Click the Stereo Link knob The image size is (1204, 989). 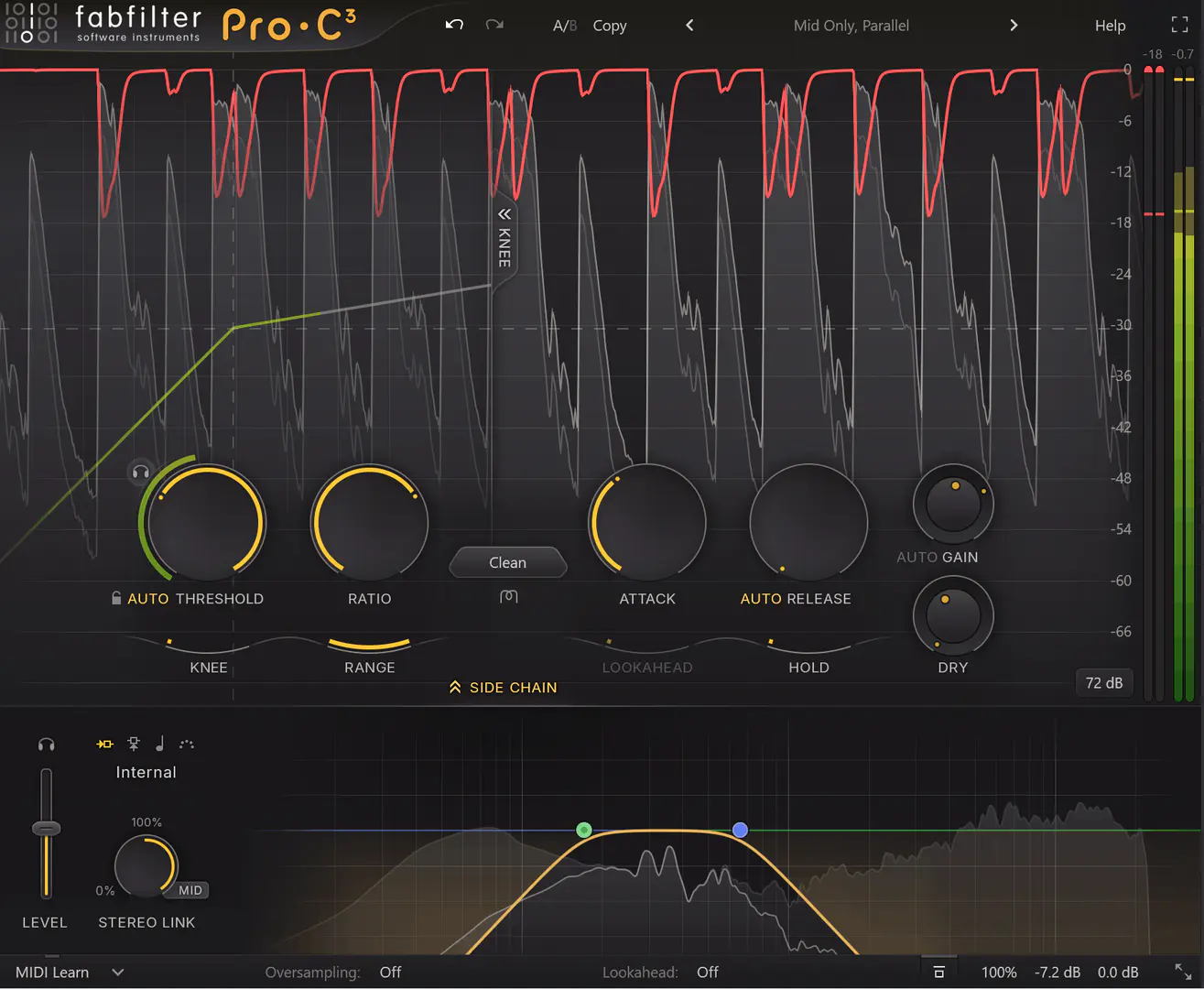[146, 866]
